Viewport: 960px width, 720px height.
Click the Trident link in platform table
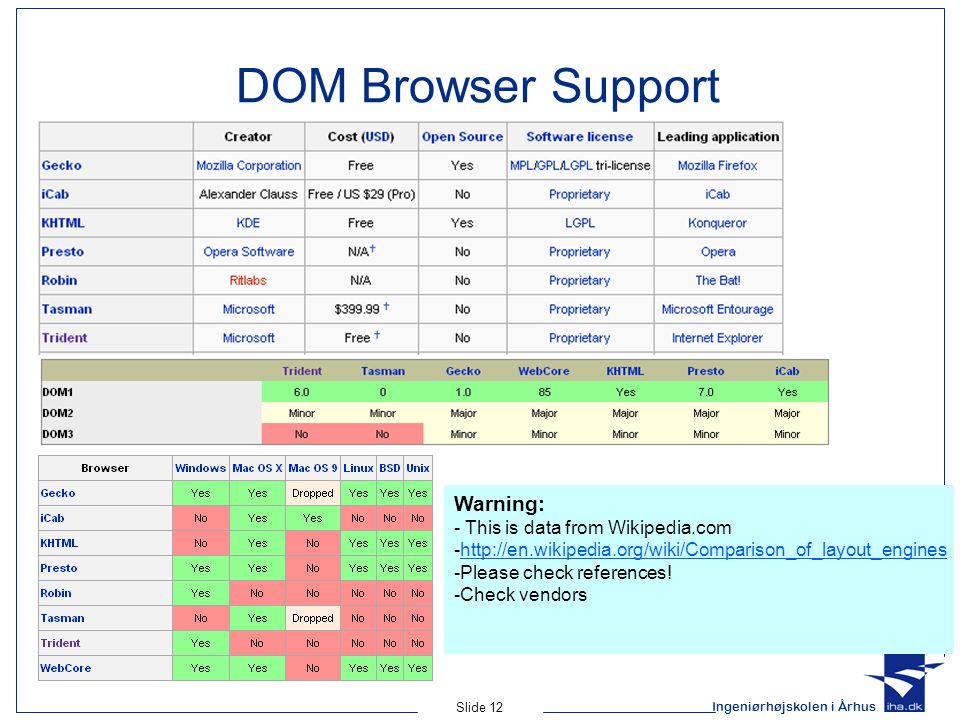pyautogui.click(x=60, y=644)
